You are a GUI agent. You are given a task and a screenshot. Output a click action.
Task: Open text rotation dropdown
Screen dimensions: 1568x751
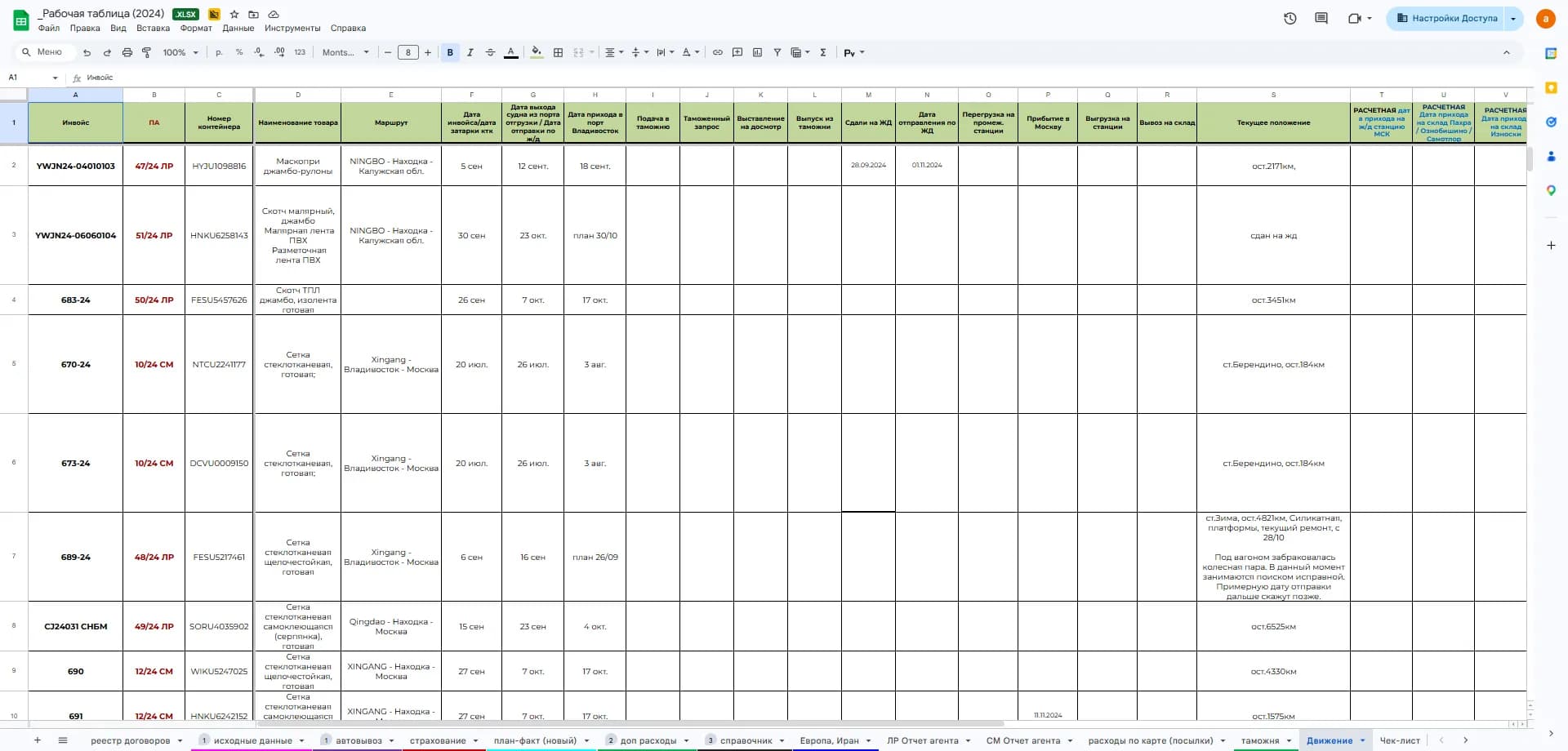tap(691, 52)
